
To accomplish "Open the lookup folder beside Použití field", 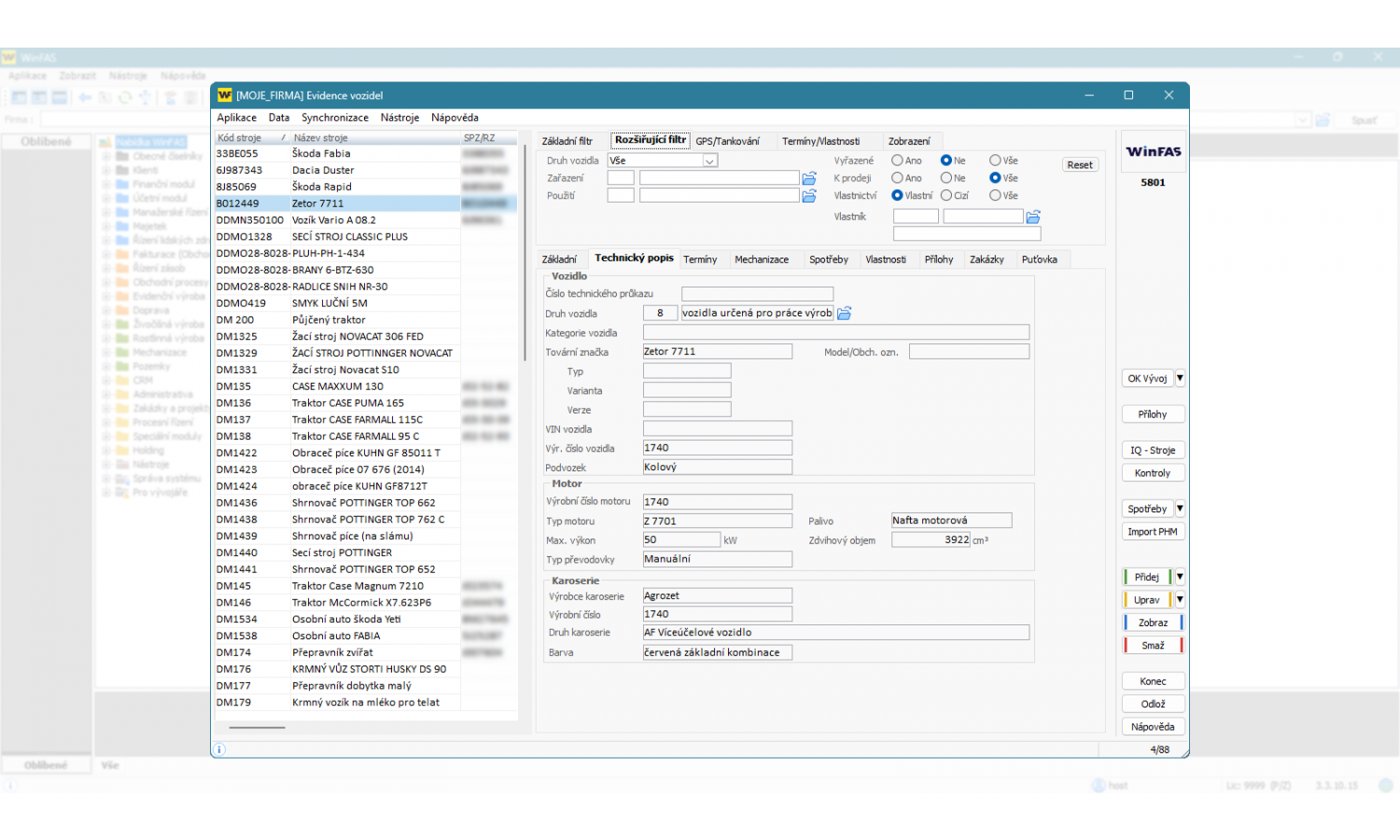I will click(x=809, y=196).
